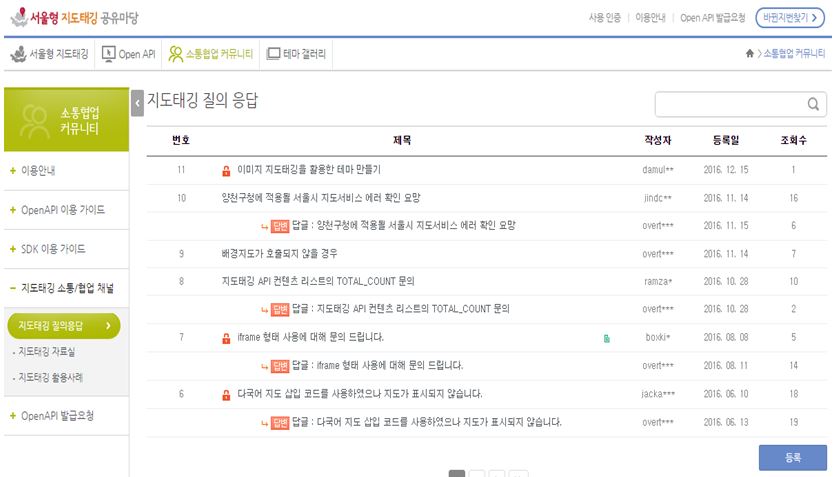The width and height of the screenshot is (833, 477).
Task: Click the home icon in breadcrumb
Action: (x=750, y=54)
